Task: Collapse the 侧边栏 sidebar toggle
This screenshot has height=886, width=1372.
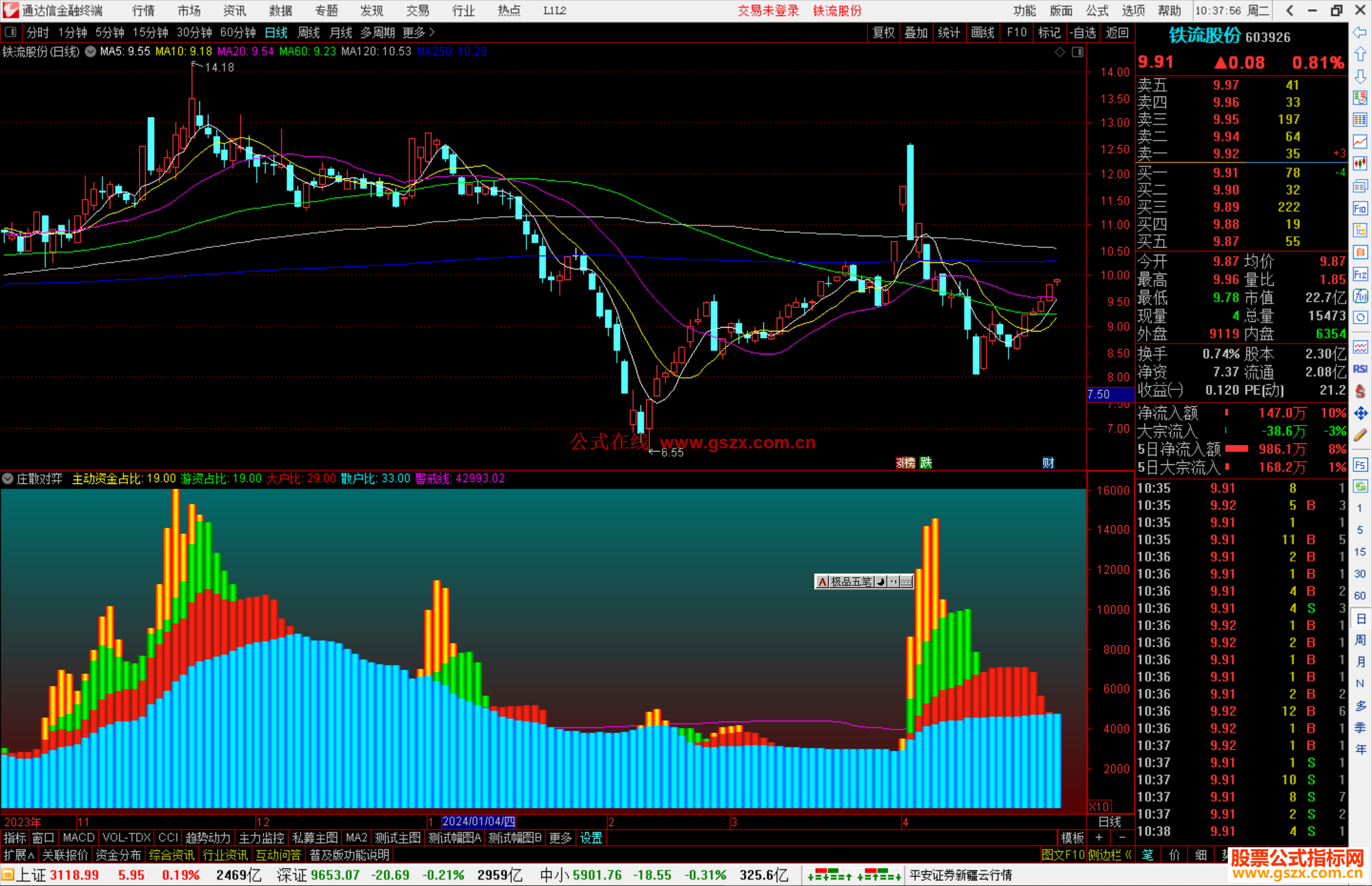Action: pyautogui.click(x=1110, y=855)
